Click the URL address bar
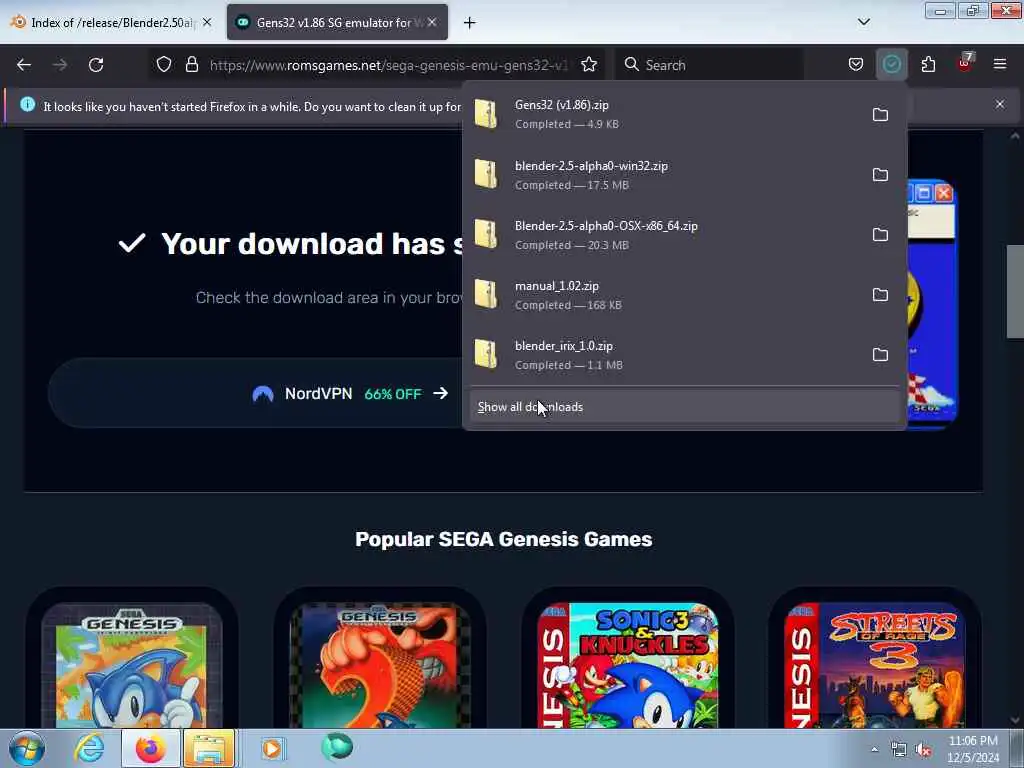The width and height of the screenshot is (1024, 768). tap(389, 65)
